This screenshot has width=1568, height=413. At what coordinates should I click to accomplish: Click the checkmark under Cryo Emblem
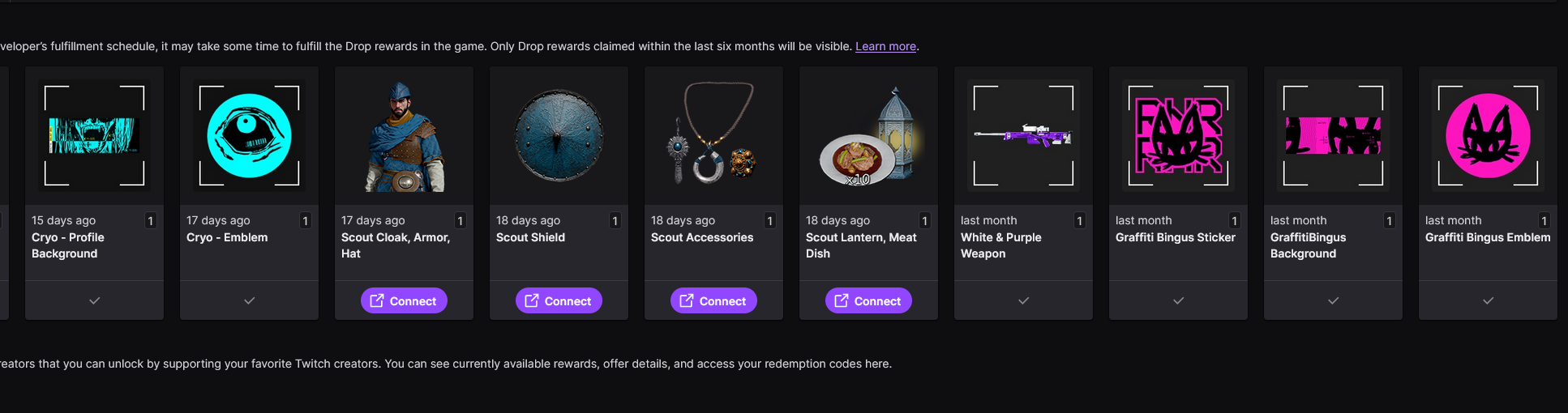250,300
